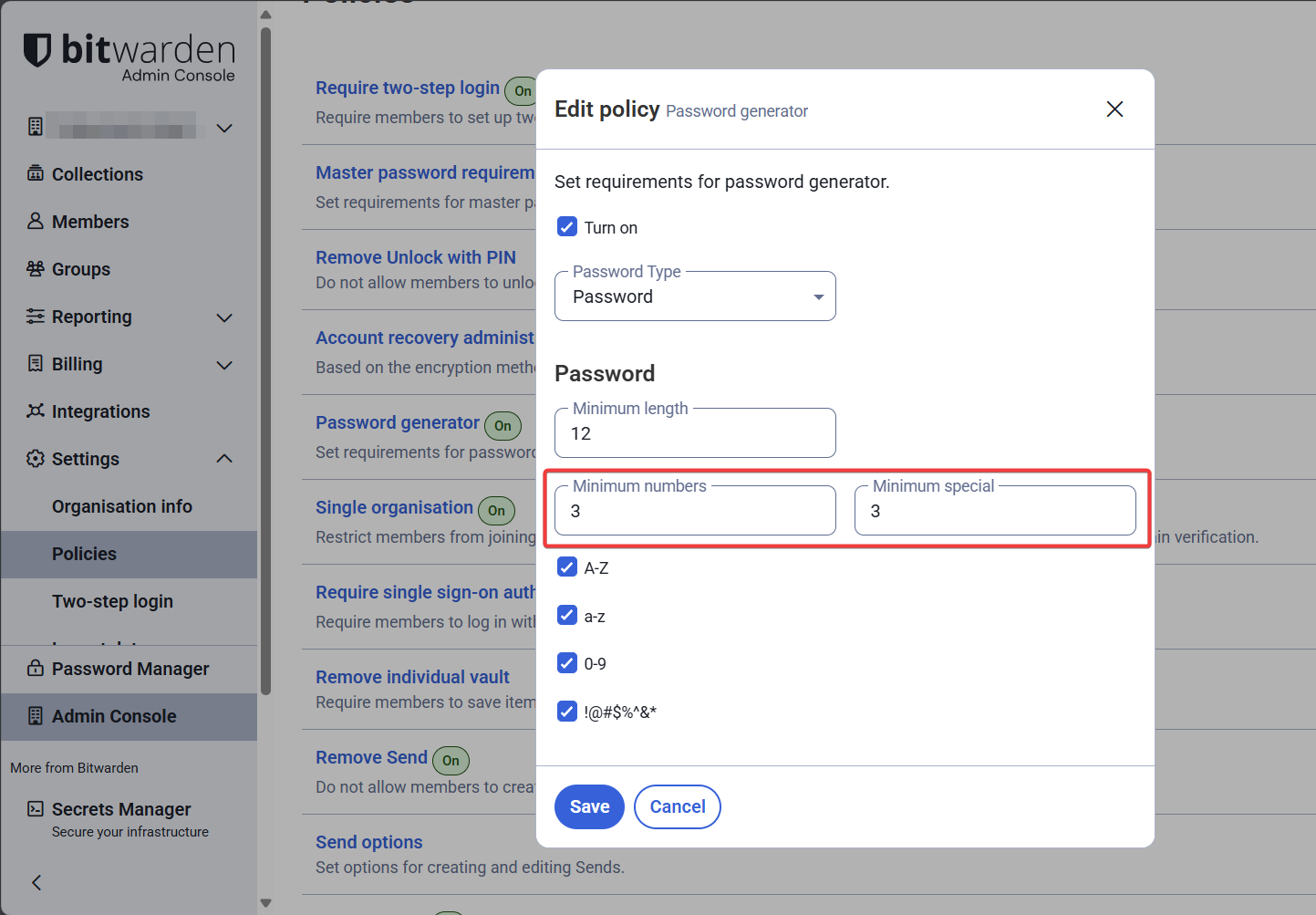Click the Minimum special input field
This screenshot has width=1316, height=915.
point(995,511)
